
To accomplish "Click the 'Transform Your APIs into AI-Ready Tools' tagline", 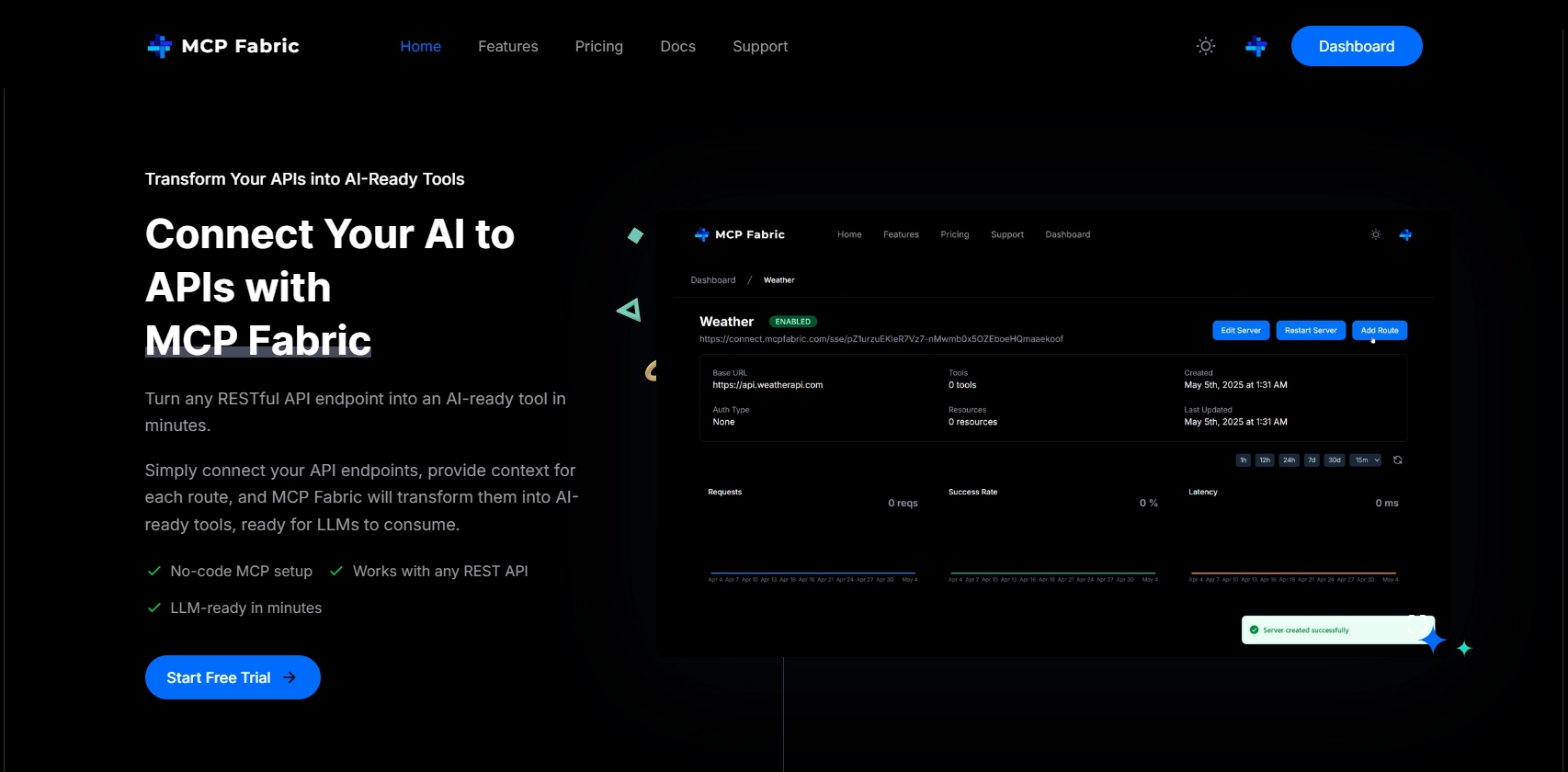I will [304, 179].
